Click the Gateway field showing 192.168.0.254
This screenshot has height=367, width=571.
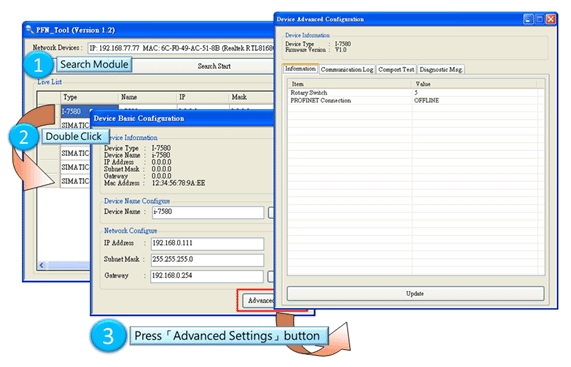click(x=207, y=276)
